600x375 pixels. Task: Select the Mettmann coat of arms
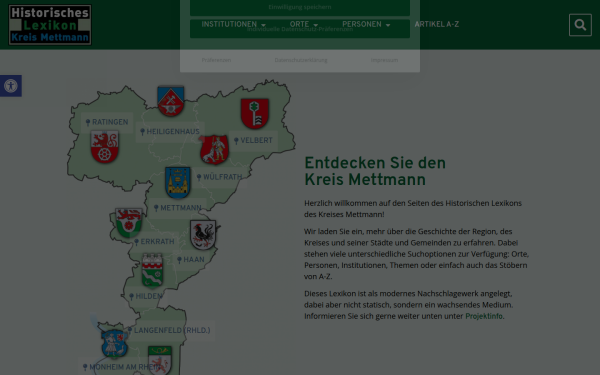[178, 183]
